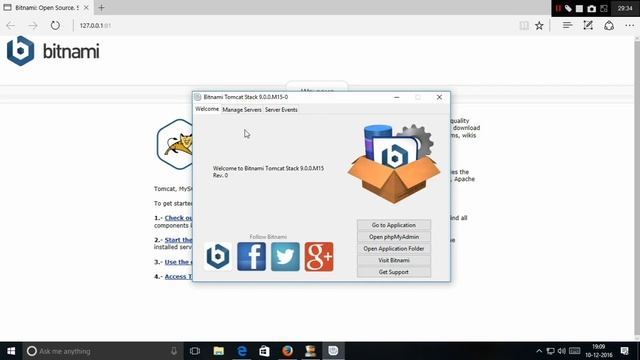The width and height of the screenshot is (640, 360).
Task: Click the Get Support button
Action: [x=394, y=272]
